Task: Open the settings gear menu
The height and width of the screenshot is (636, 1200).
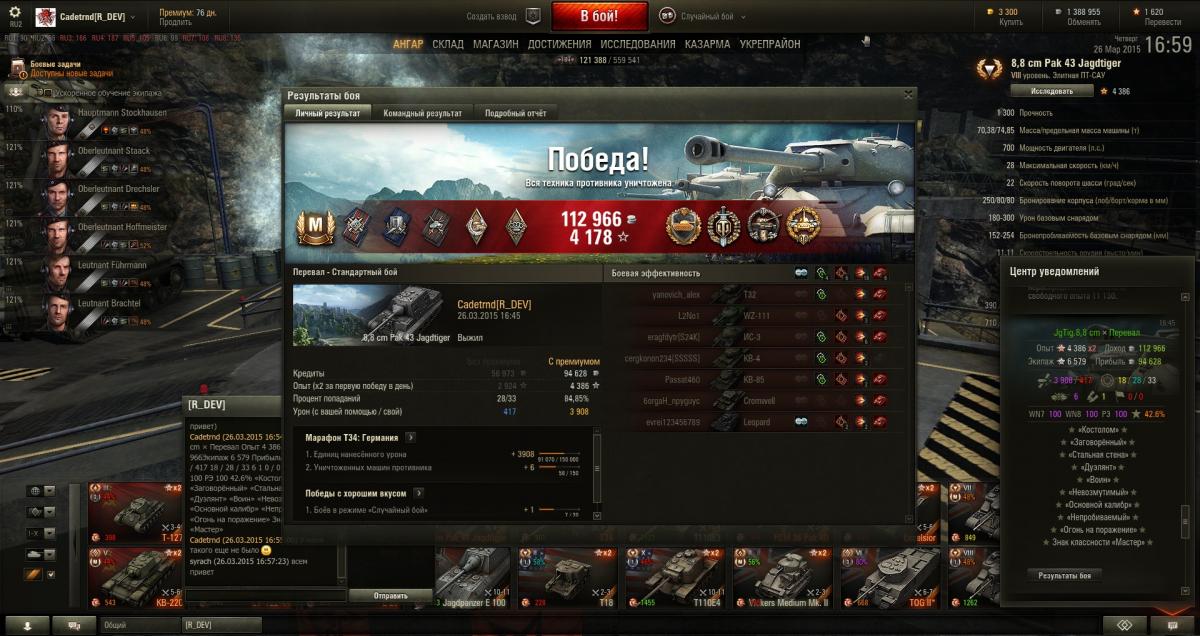Action: coord(14,11)
